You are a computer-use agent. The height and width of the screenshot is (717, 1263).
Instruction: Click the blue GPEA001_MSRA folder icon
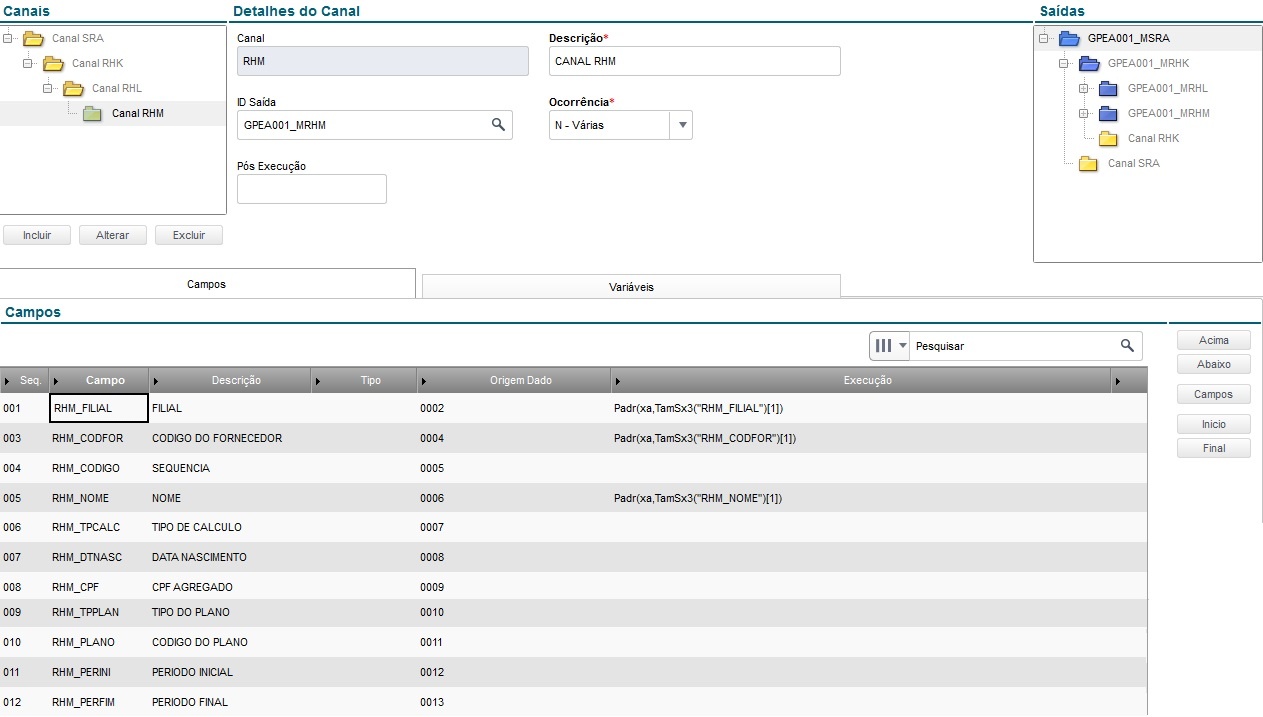tap(1069, 39)
